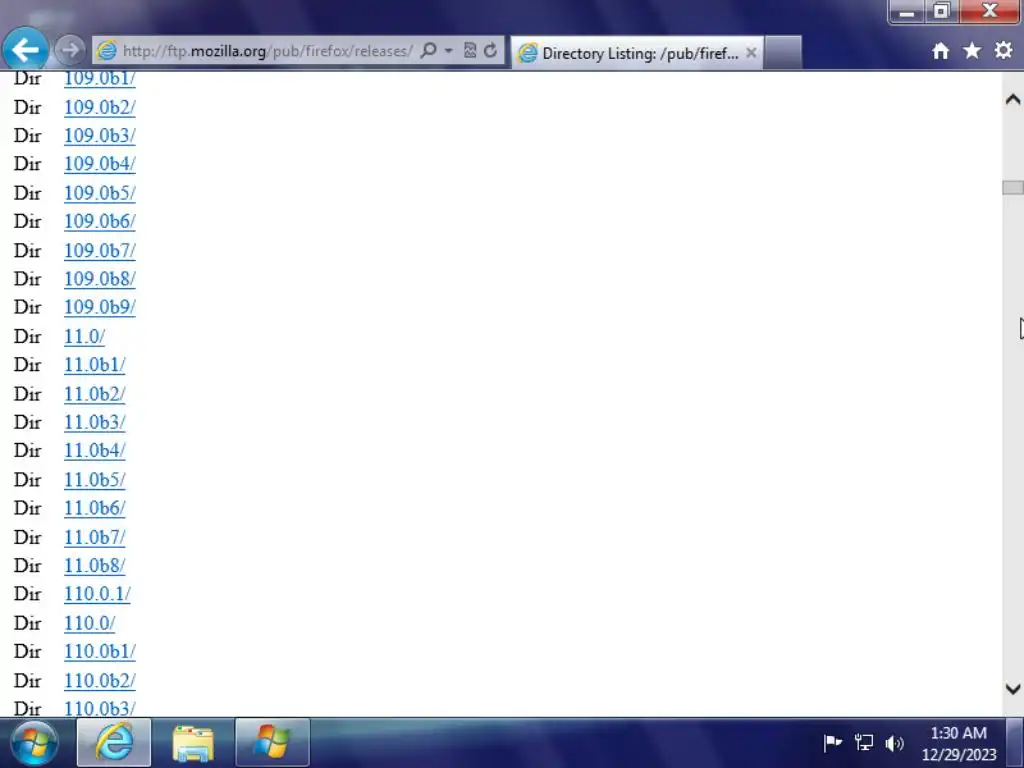Click the vertical scrollbar thumb
This screenshot has height=768, width=1024.
[1013, 187]
